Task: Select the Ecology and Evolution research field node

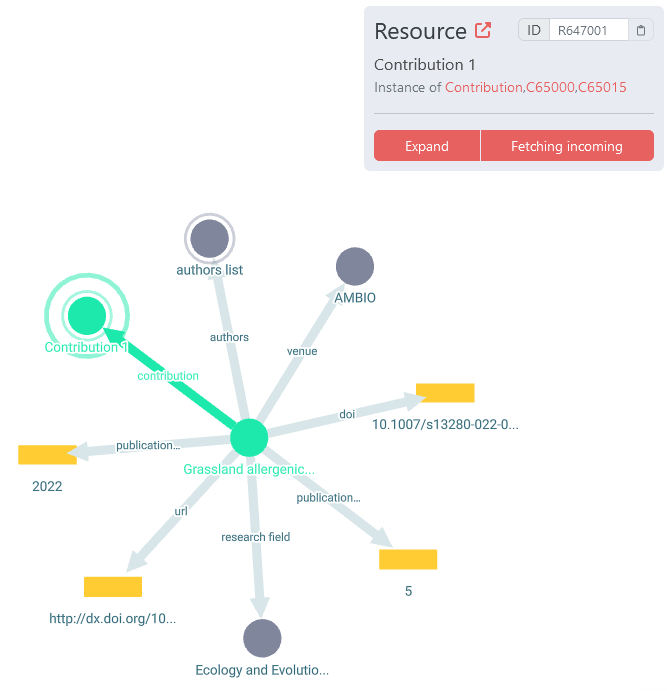Action: pyautogui.click(x=262, y=638)
